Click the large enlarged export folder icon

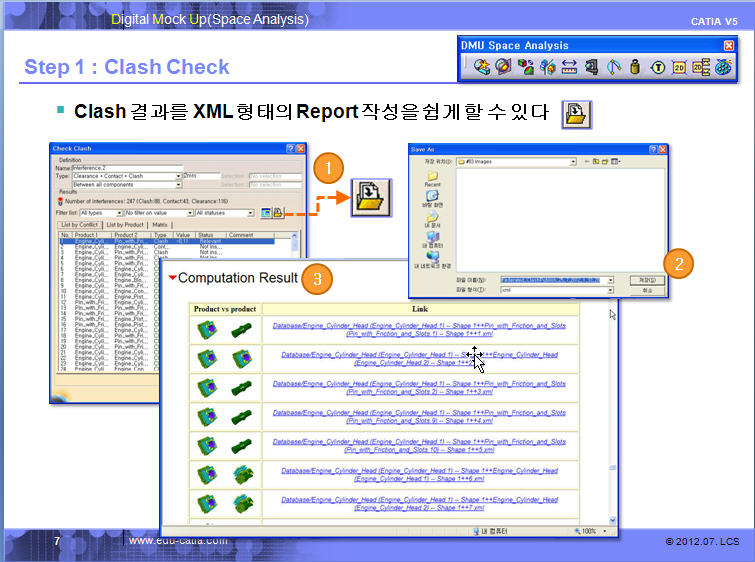[x=369, y=197]
